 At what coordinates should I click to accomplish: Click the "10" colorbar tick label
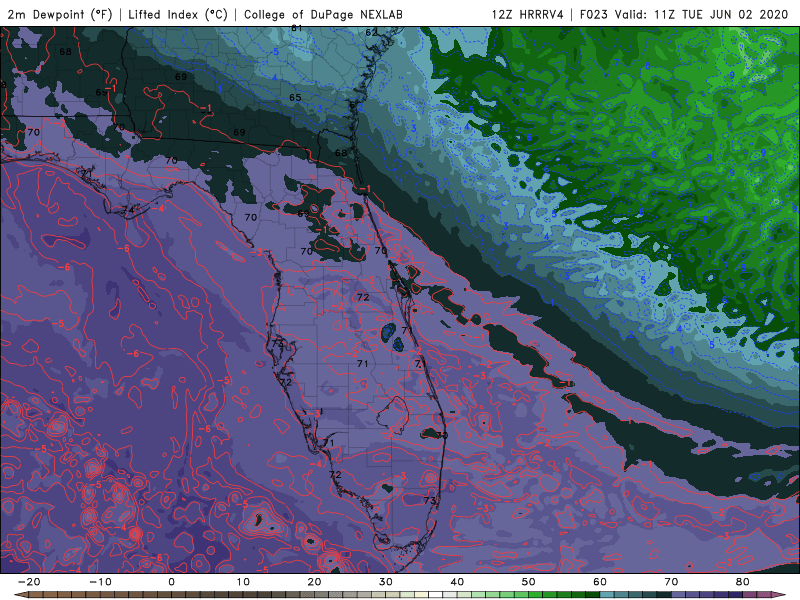(x=243, y=582)
